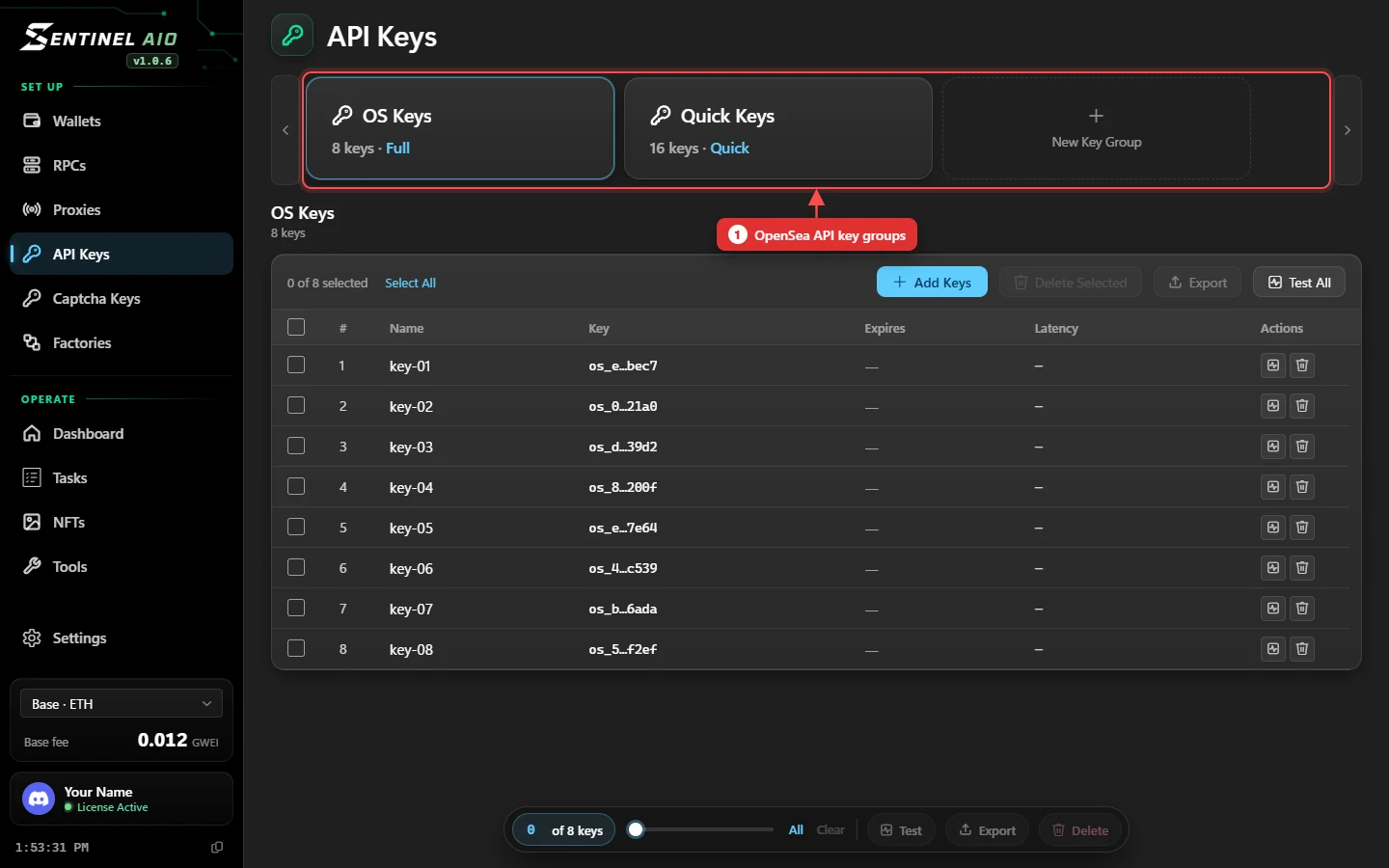Click the Your Name license profile card
The image size is (1389, 868).
[122, 799]
